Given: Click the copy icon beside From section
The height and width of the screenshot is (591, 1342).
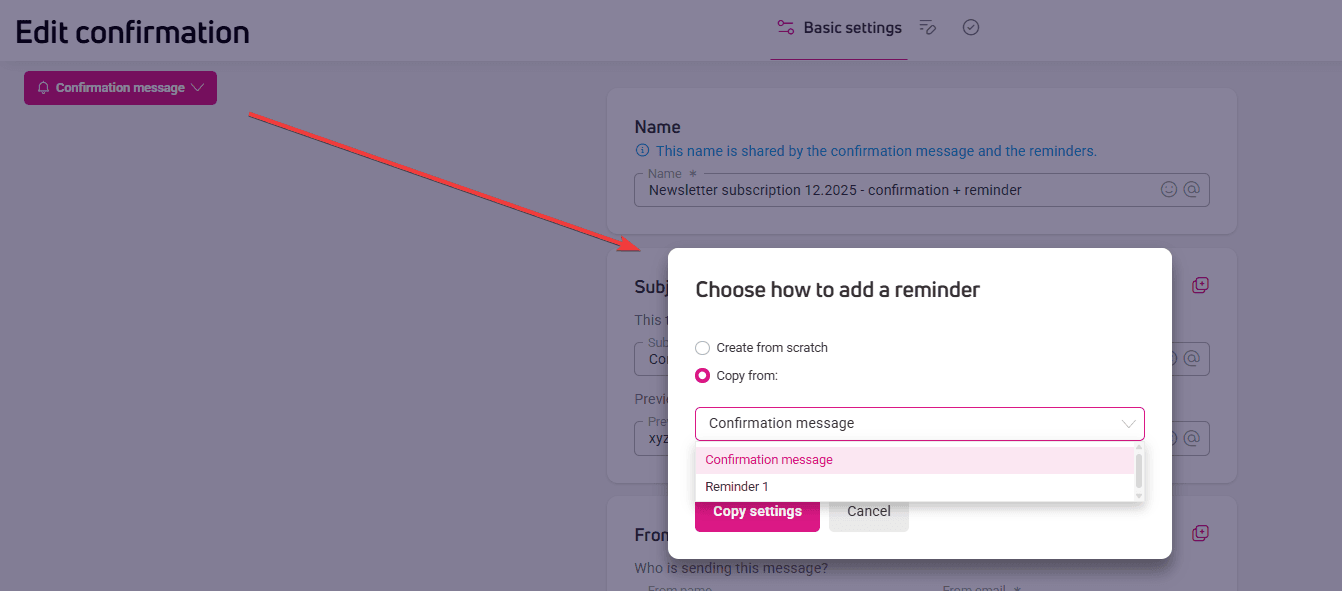Looking at the screenshot, I should click(x=1200, y=533).
